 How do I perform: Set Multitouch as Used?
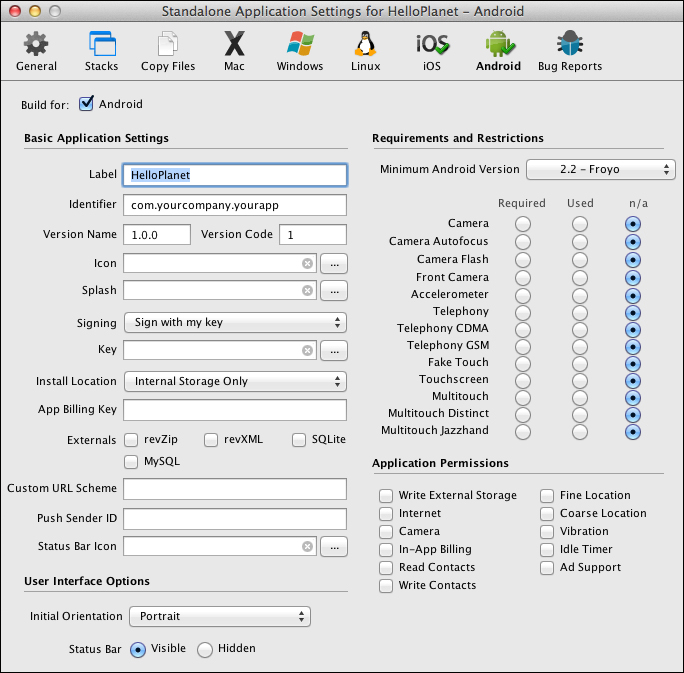(x=580, y=398)
